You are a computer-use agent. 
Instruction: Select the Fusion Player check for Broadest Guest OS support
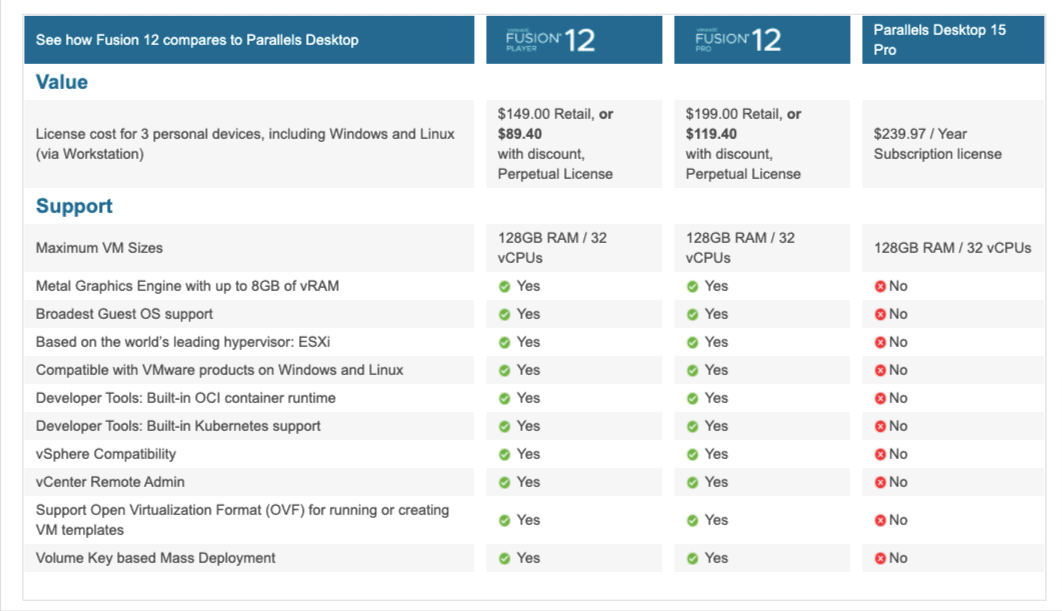[505, 314]
